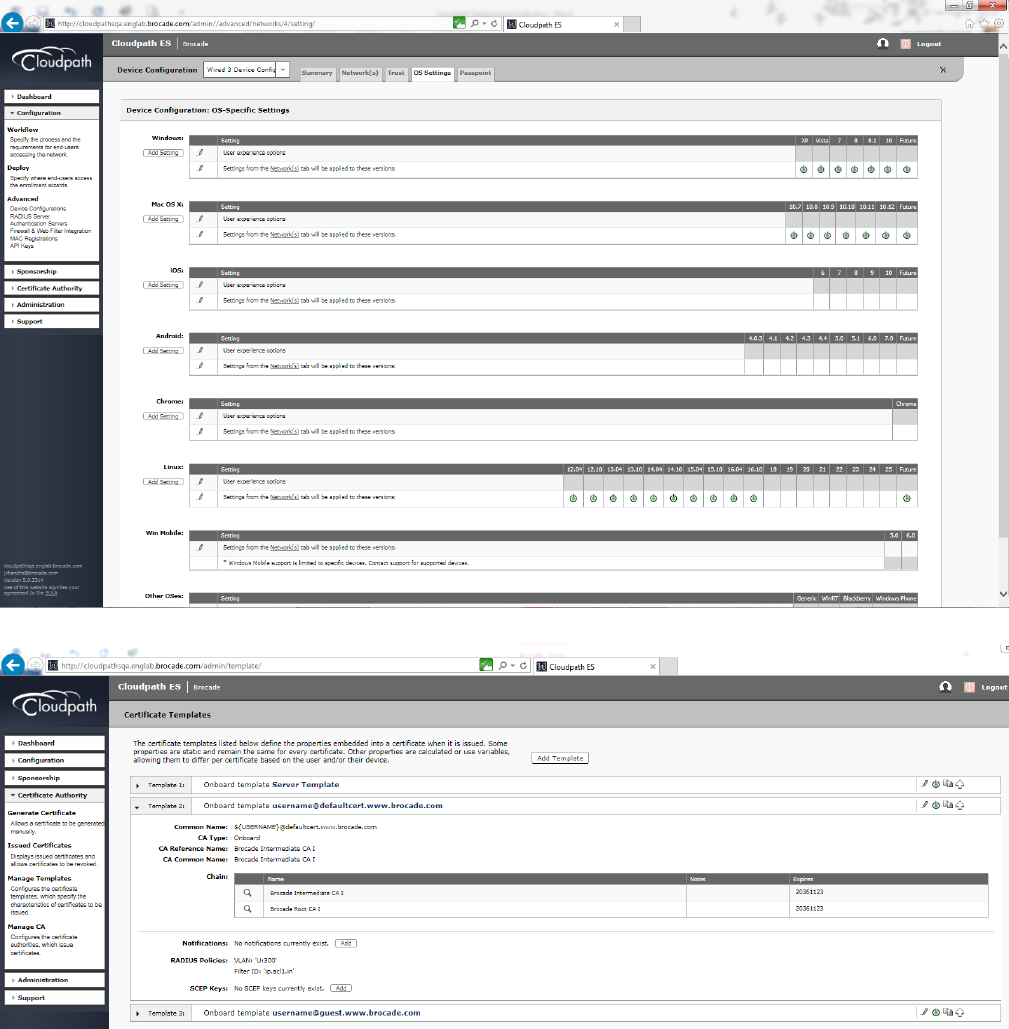The height and width of the screenshot is (1029, 1009).
Task: Edit Linux network settings row pencil icon
Action: [x=201, y=497]
